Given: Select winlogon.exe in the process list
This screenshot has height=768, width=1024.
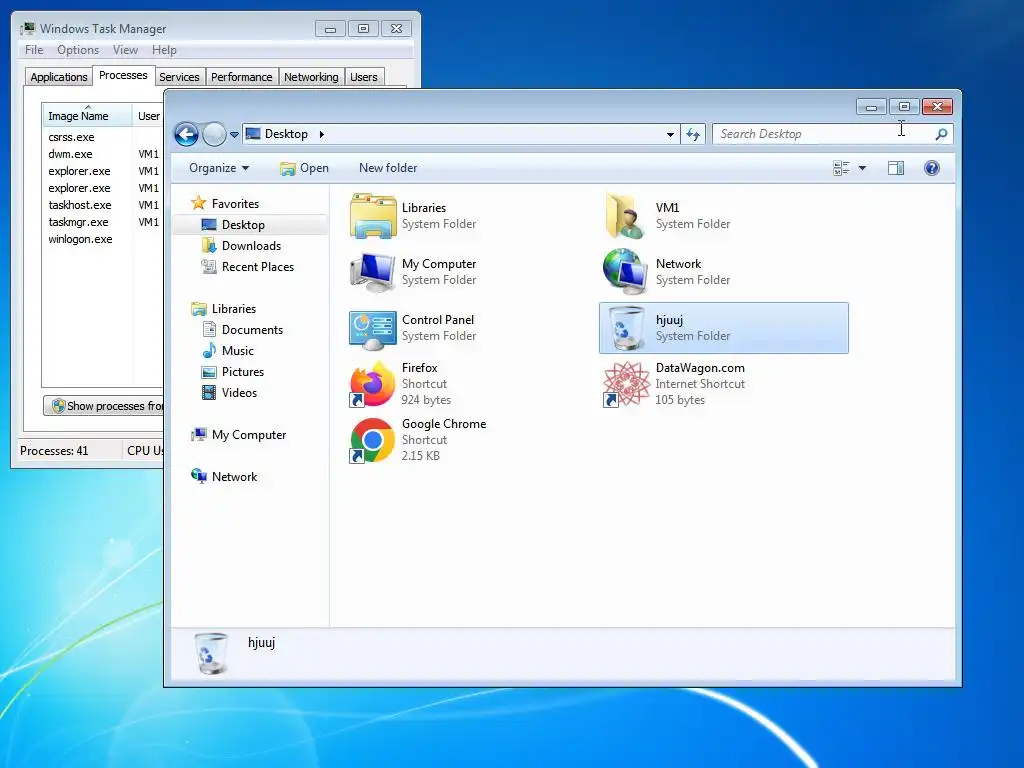Looking at the screenshot, I should tap(80, 239).
